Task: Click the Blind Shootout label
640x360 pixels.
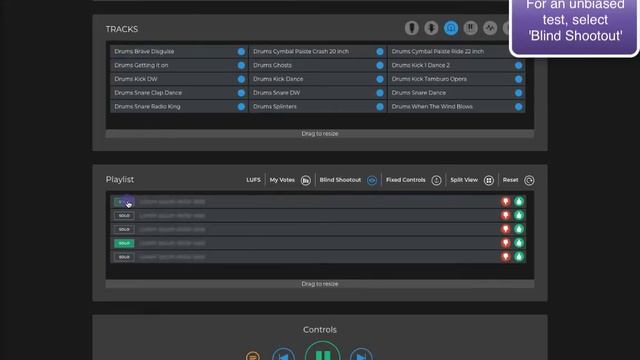Action: (340, 180)
